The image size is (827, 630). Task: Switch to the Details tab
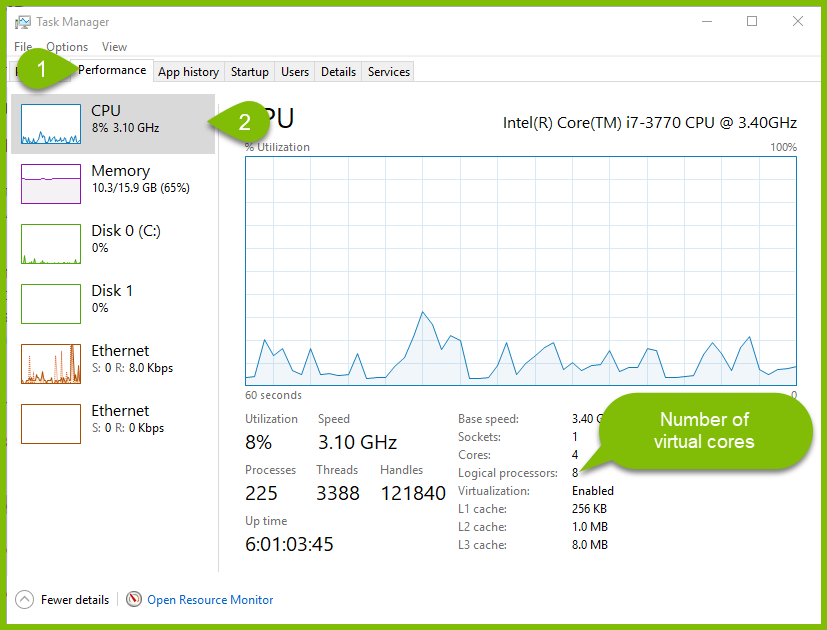(338, 72)
